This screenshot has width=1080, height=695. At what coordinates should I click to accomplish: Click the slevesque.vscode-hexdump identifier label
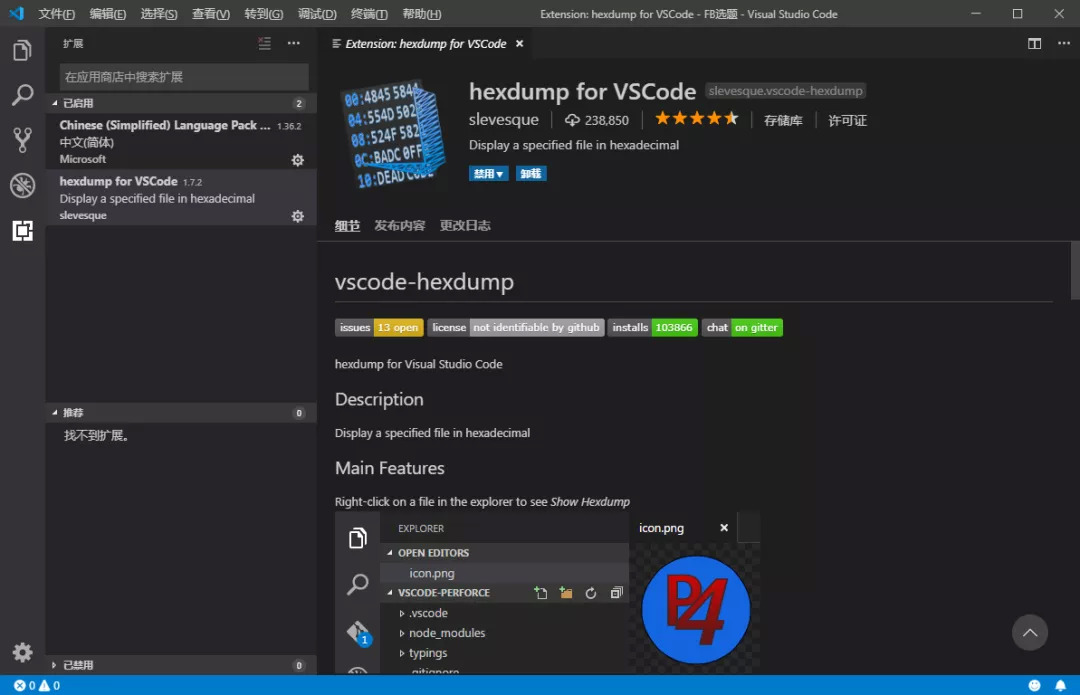785,91
